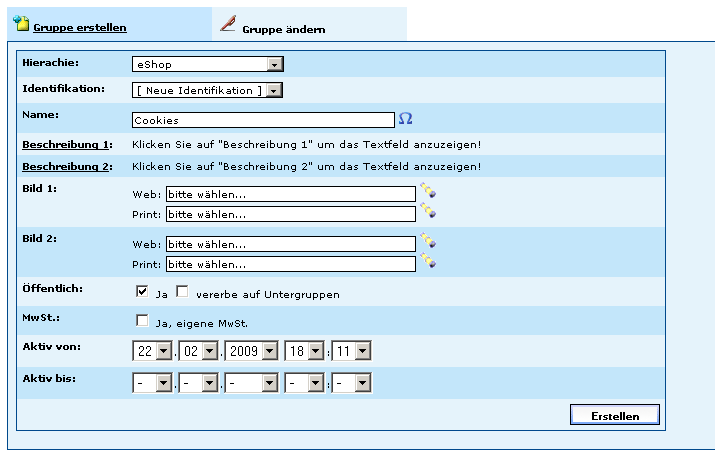Click the Beschreibung 1 link
This screenshot has height=455, width=715.
point(66,145)
